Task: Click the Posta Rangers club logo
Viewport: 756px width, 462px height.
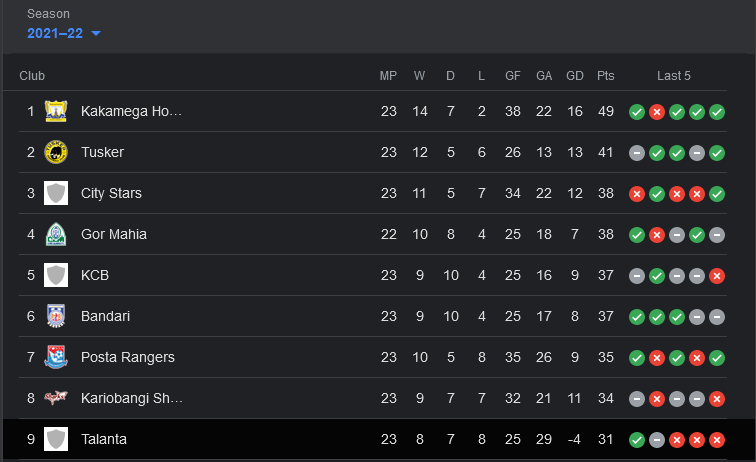Action: [56, 357]
